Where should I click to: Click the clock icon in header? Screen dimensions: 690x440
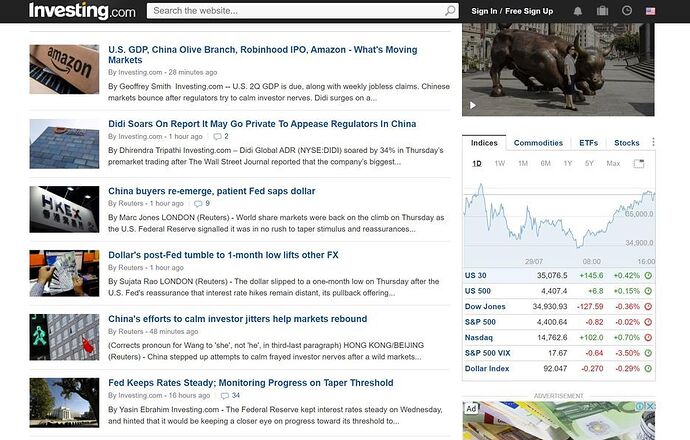tap(627, 11)
